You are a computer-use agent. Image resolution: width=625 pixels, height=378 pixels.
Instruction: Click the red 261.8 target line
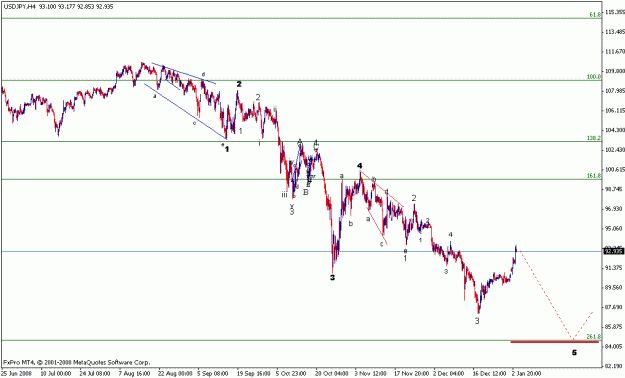[555, 342]
